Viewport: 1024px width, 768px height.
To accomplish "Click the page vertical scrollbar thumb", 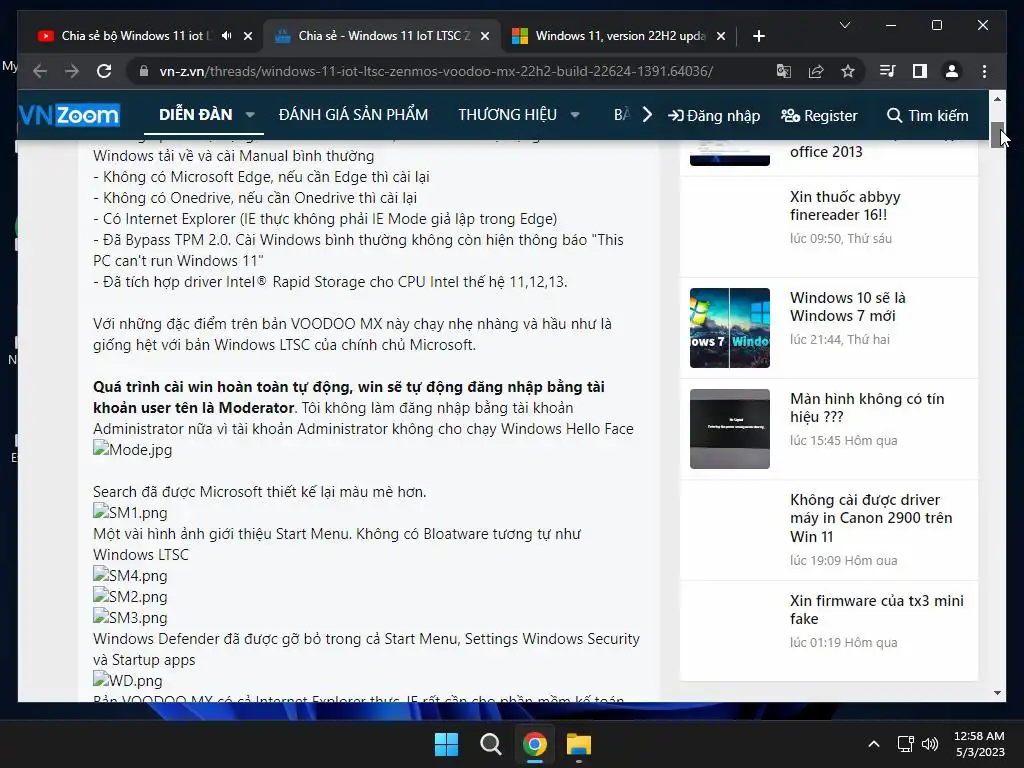I will [997, 135].
